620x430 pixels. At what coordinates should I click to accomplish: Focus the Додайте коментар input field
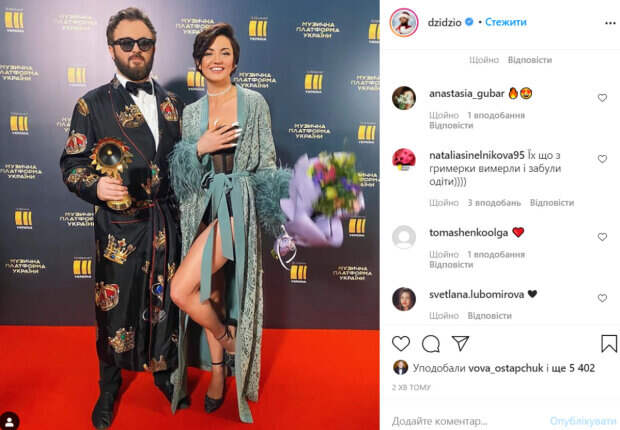click(x=467, y=421)
